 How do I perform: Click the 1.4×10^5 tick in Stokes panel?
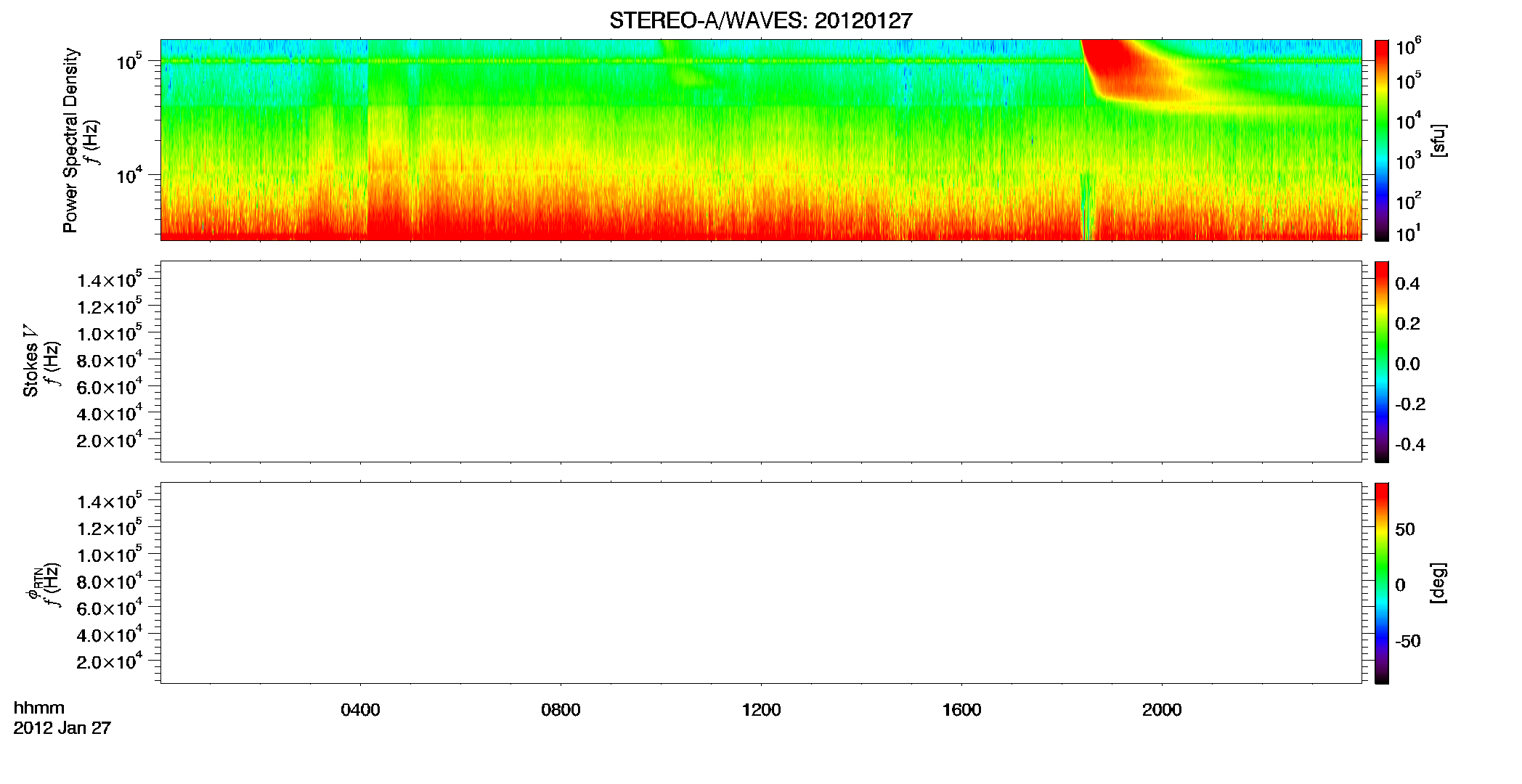(110, 280)
